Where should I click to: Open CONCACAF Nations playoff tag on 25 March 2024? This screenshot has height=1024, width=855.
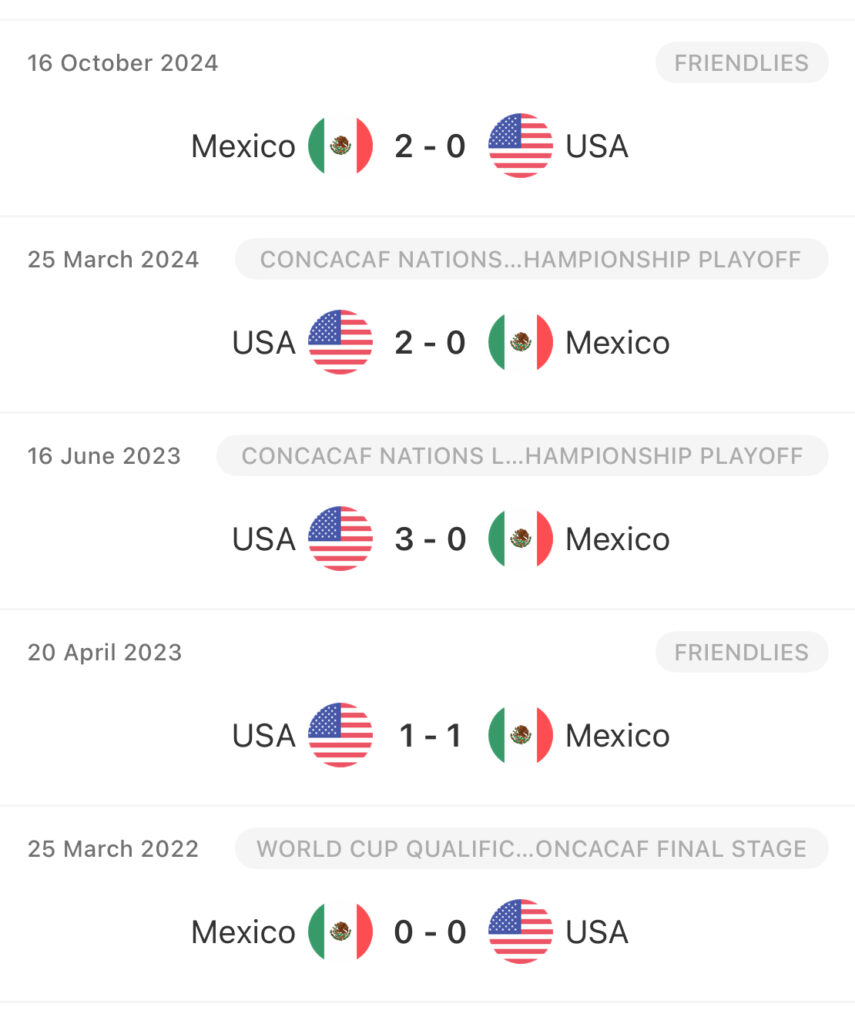coord(532,259)
